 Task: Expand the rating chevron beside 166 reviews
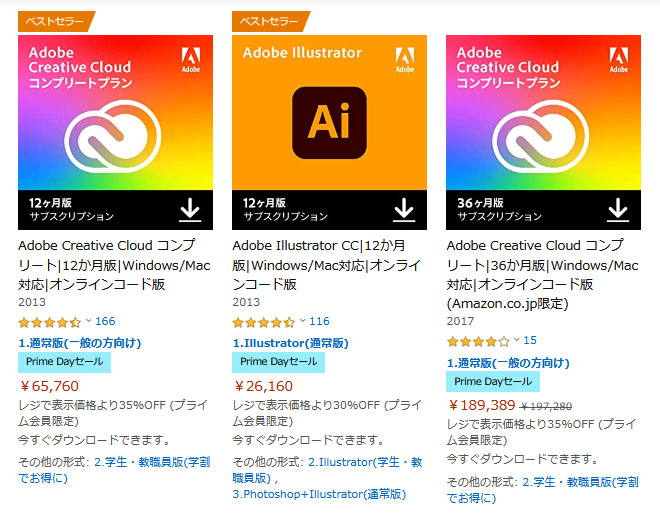(x=88, y=321)
